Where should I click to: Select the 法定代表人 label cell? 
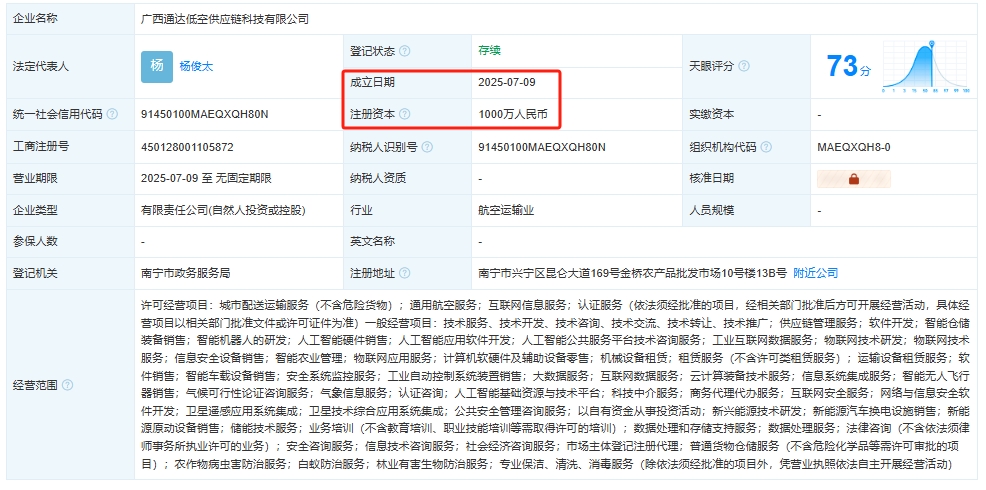70,67
